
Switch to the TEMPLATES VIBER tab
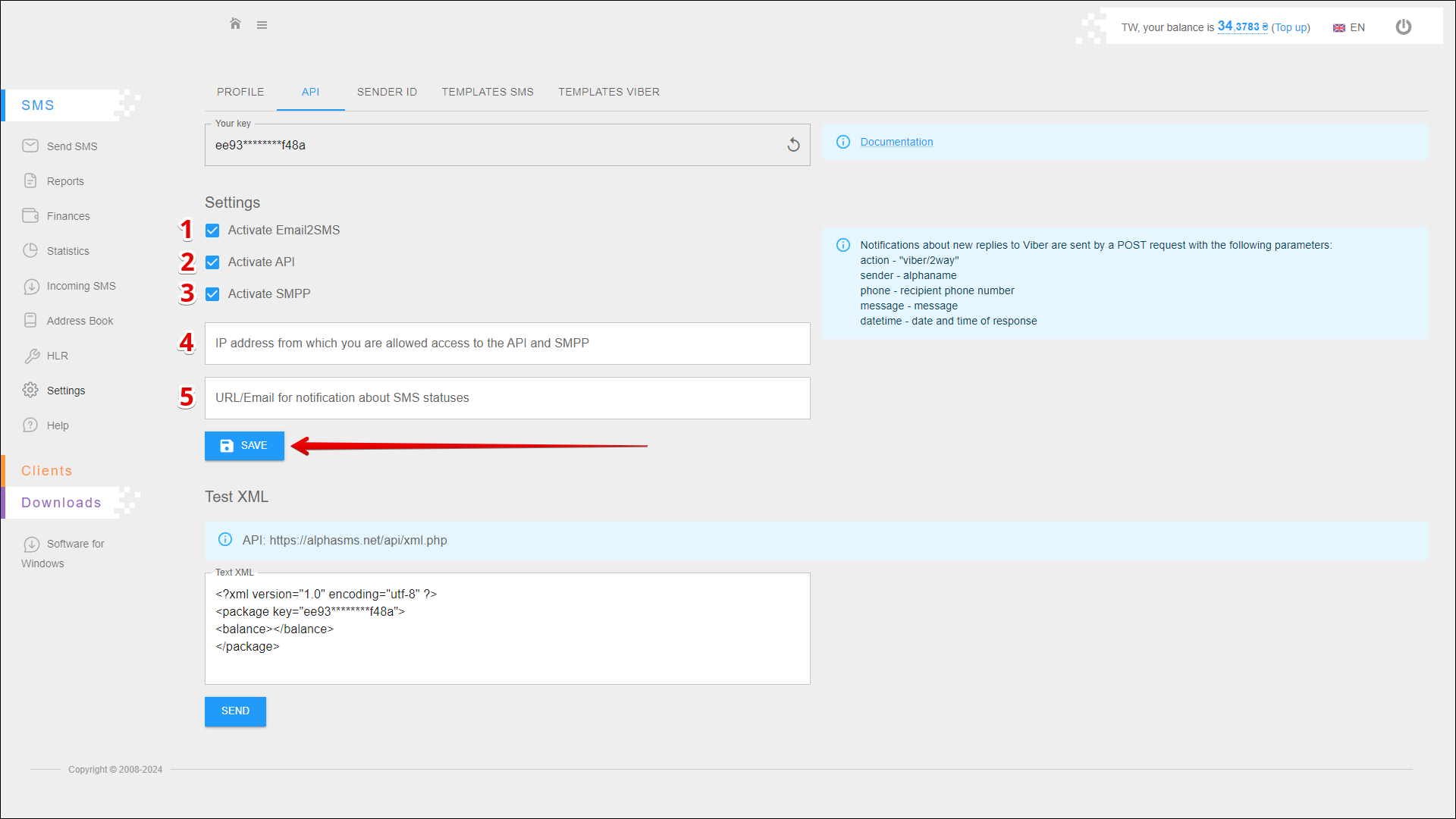click(609, 92)
